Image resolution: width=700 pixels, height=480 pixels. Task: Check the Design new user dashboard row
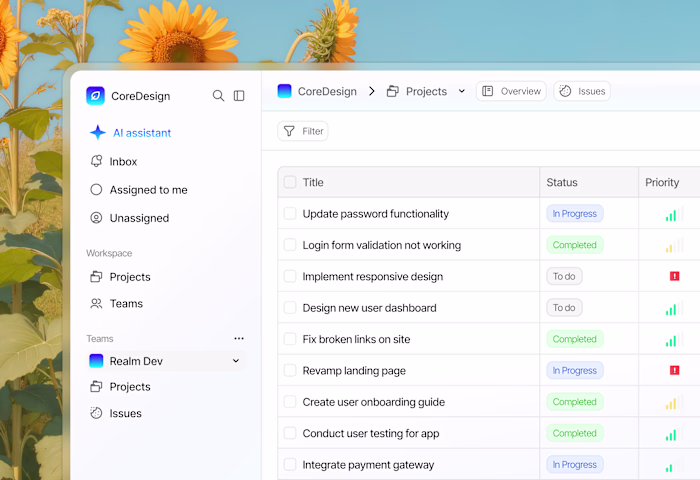pos(290,307)
